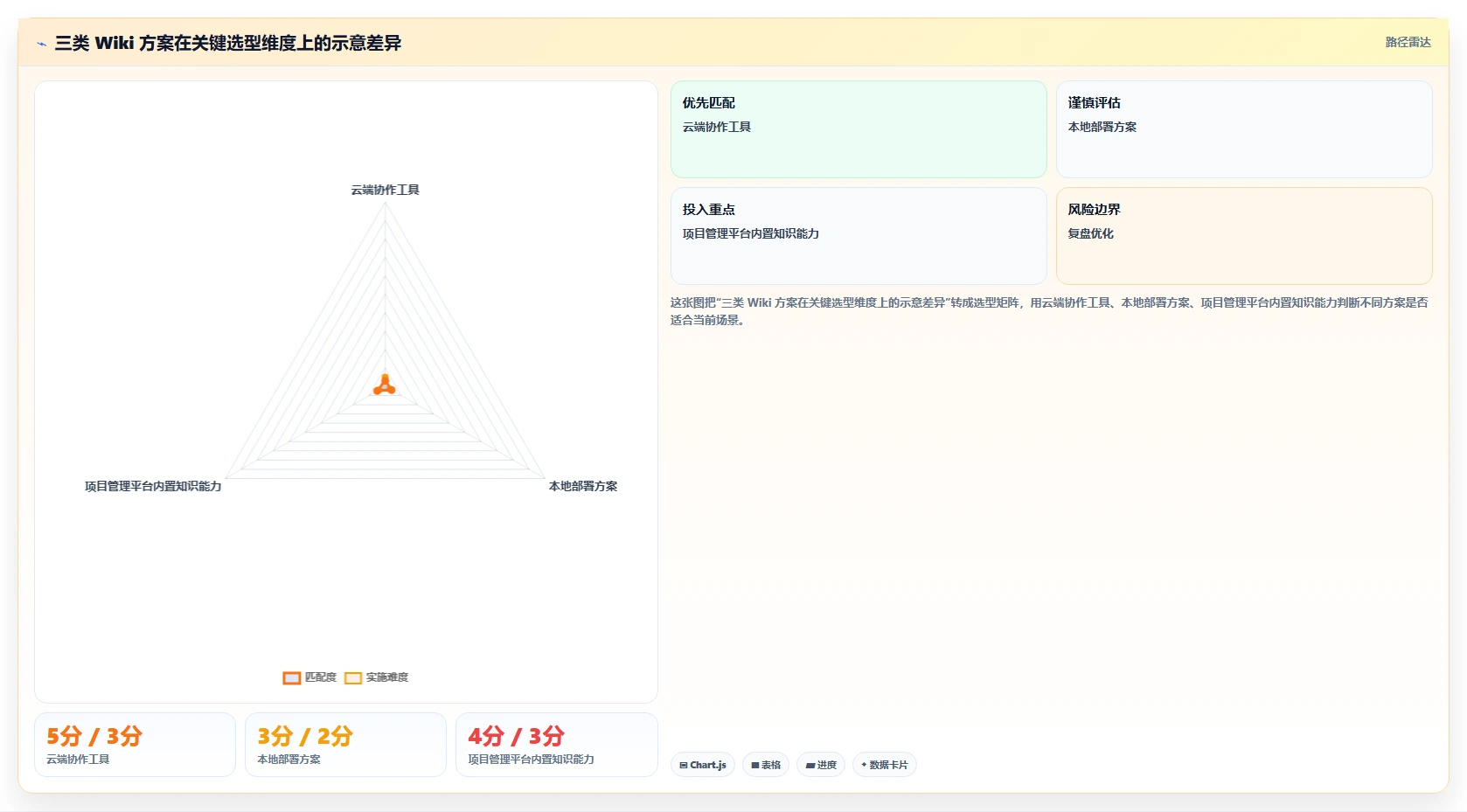The width and height of the screenshot is (1467, 812).
Task: Click the Chart.js tag chip
Action: tap(703, 765)
